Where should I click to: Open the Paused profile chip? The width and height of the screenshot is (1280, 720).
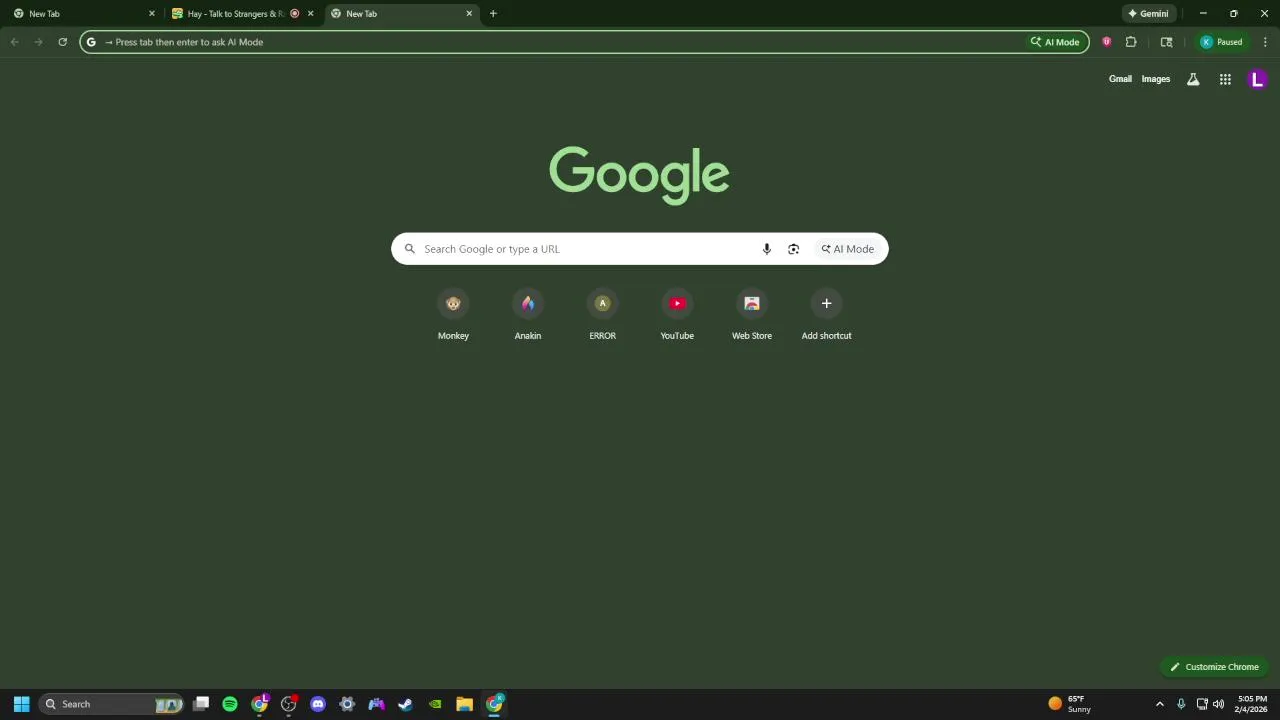(x=1222, y=42)
